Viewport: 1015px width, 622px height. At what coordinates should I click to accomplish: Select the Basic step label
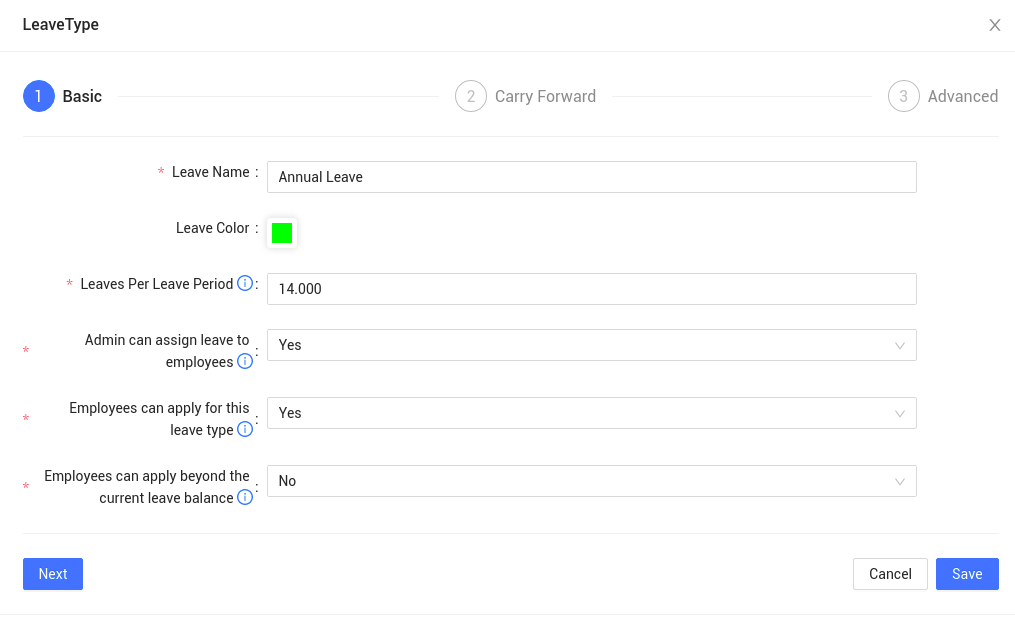click(x=82, y=96)
